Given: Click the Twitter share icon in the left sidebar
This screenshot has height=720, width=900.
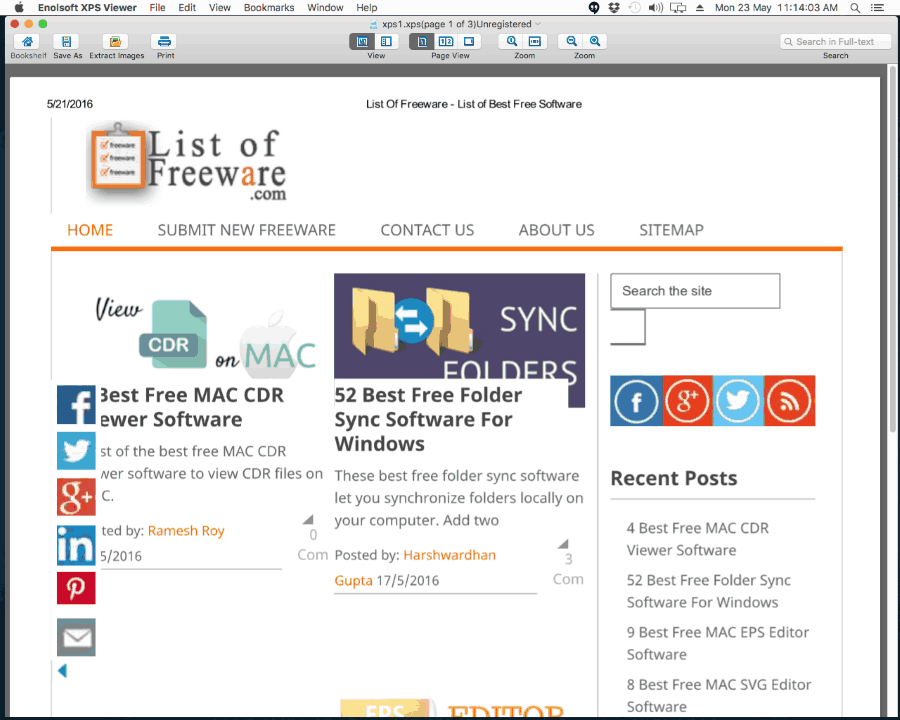Looking at the screenshot, I should pos(76,451).
